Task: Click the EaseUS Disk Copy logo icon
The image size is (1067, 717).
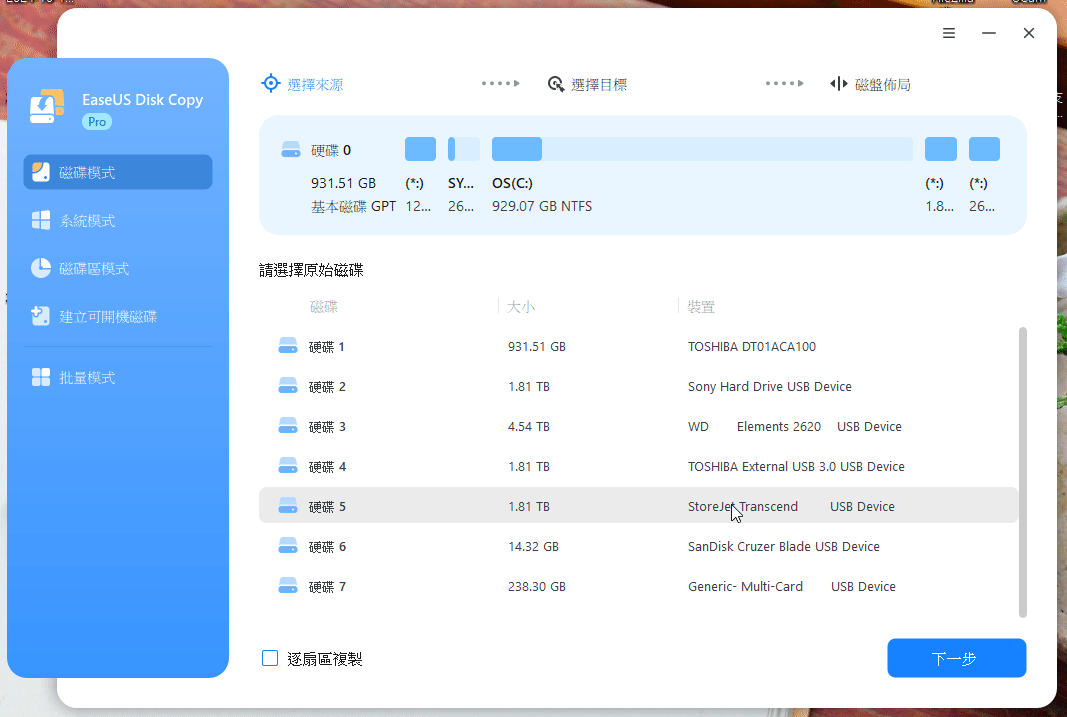Action: 47,106
